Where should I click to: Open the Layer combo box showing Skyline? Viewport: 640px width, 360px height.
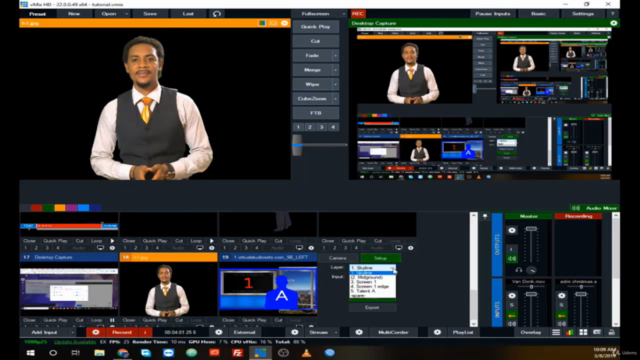[373, 268]
